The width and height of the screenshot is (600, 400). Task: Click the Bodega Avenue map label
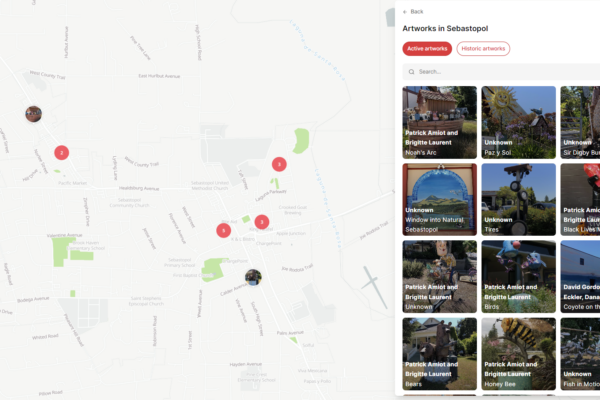tap(33, 299)
